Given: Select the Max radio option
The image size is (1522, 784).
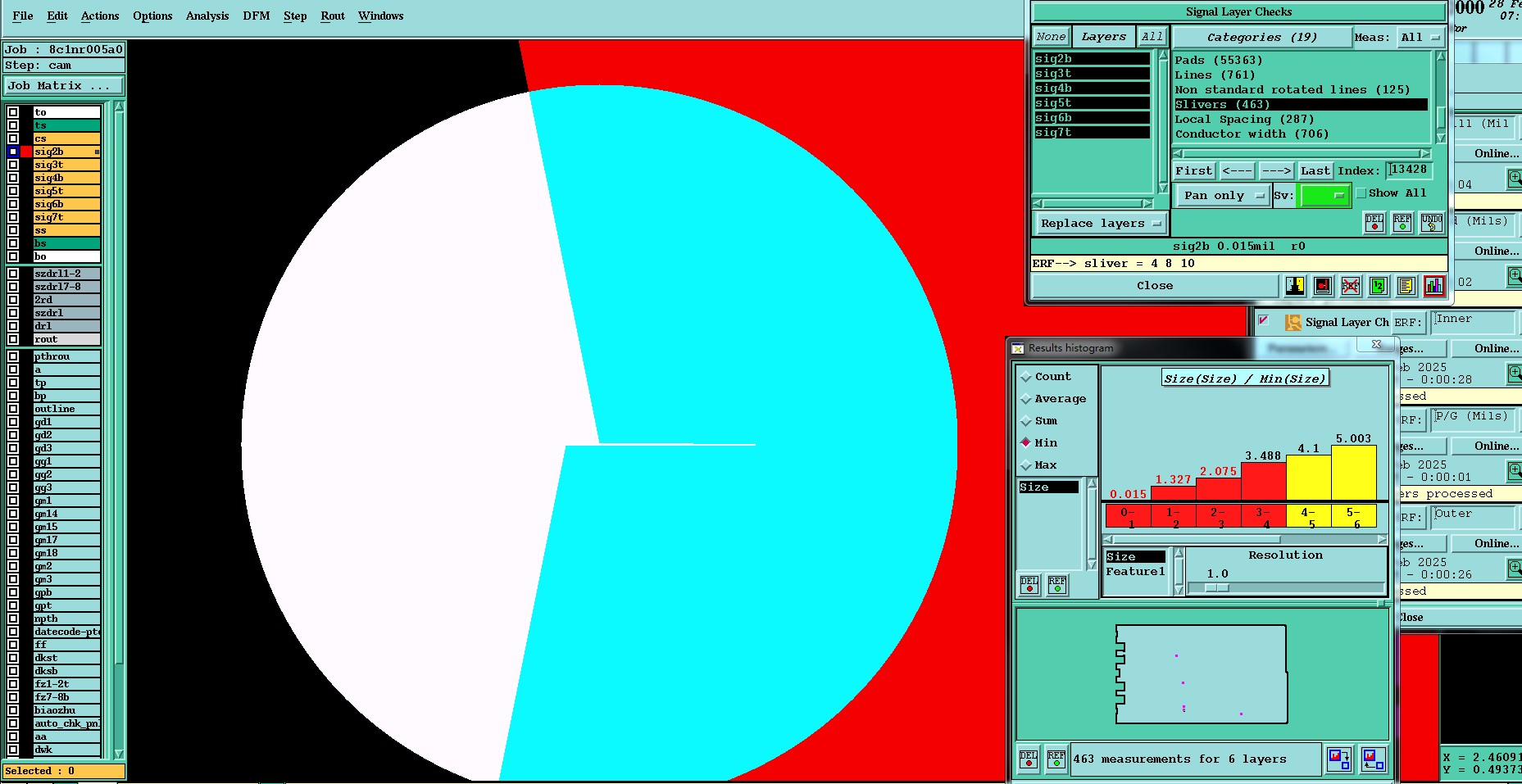Looking at the screenshot, I should (1026, 465).
